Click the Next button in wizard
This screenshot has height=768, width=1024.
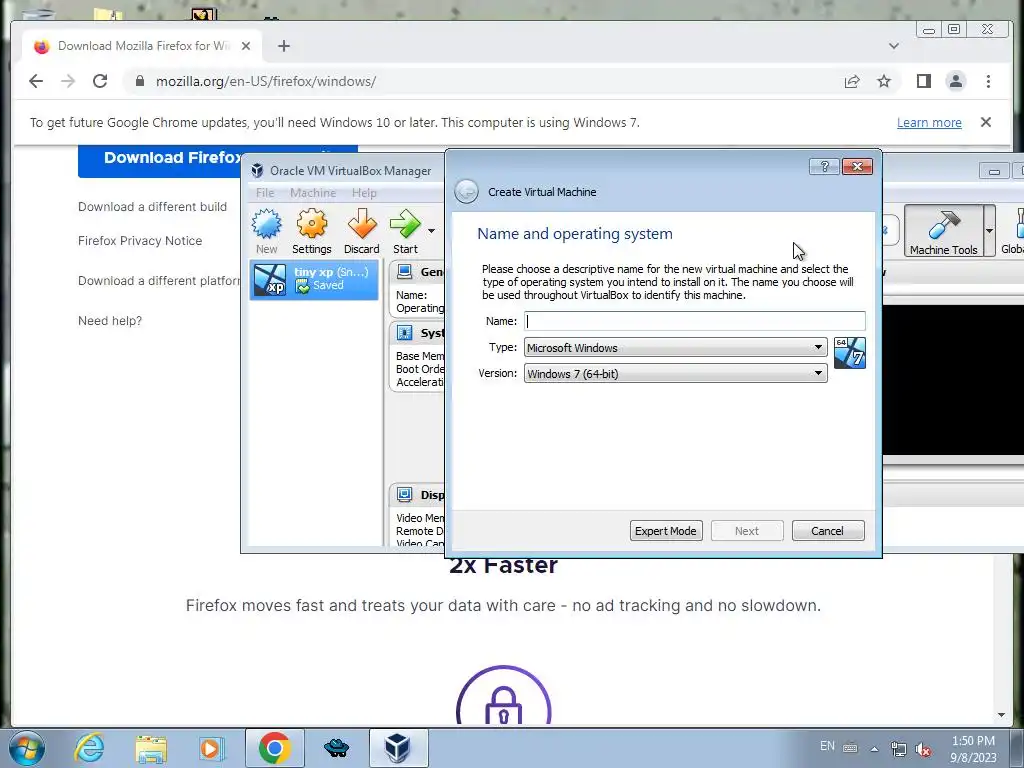point(746,531)
